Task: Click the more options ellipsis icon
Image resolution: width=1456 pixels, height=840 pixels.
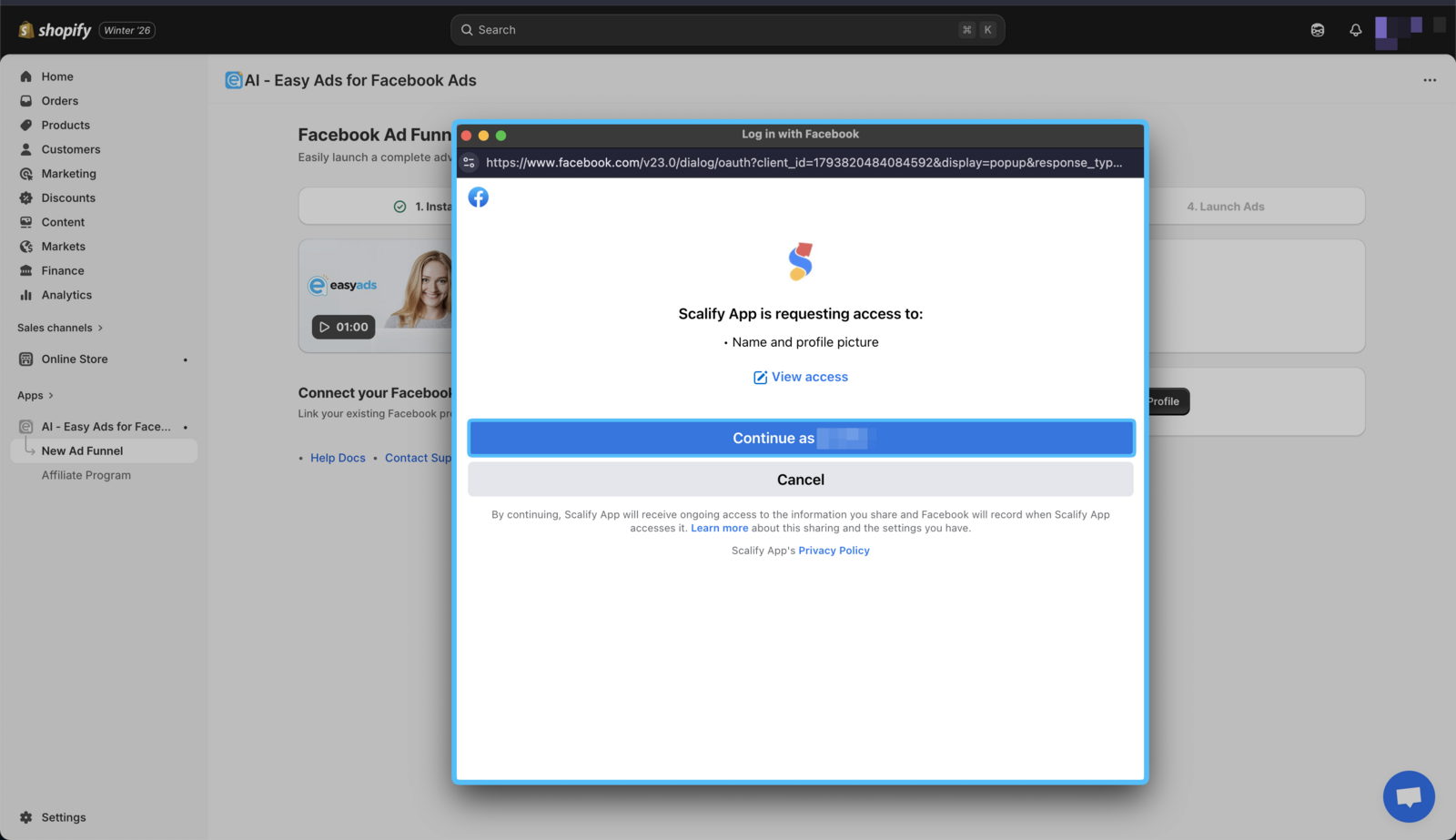Action: 1430,80
